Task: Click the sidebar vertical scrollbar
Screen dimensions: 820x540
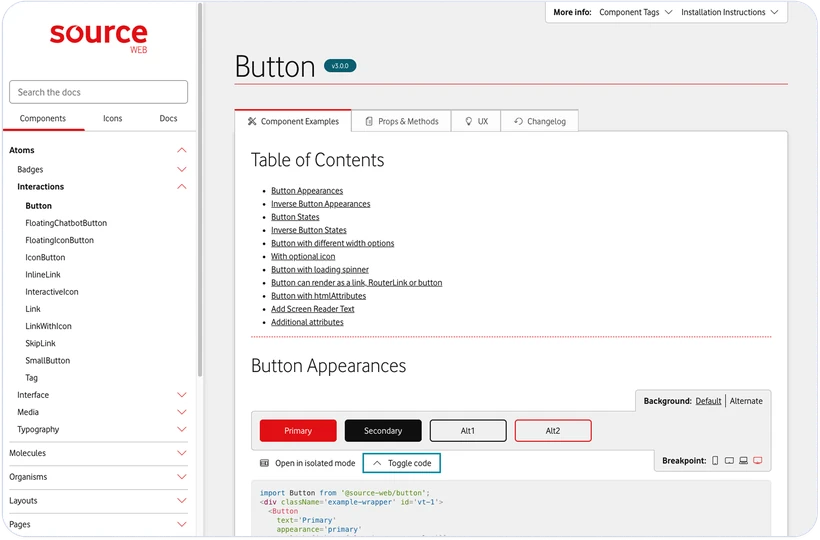Action: (200, 191)
